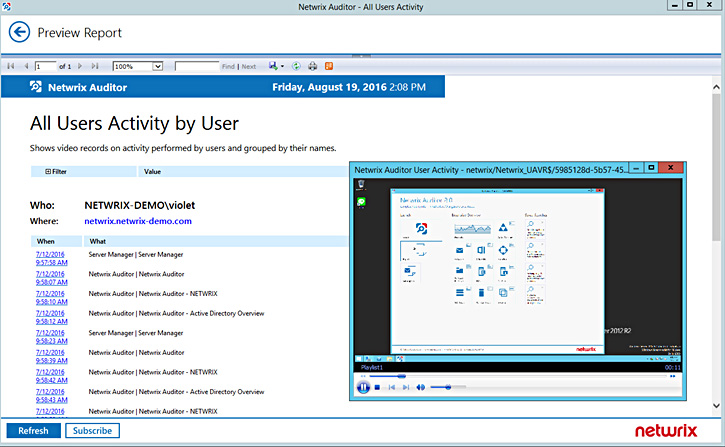Click the Playlist1 label in player
Viewport: 725px width, 447px height.
(x=371, y=367)
